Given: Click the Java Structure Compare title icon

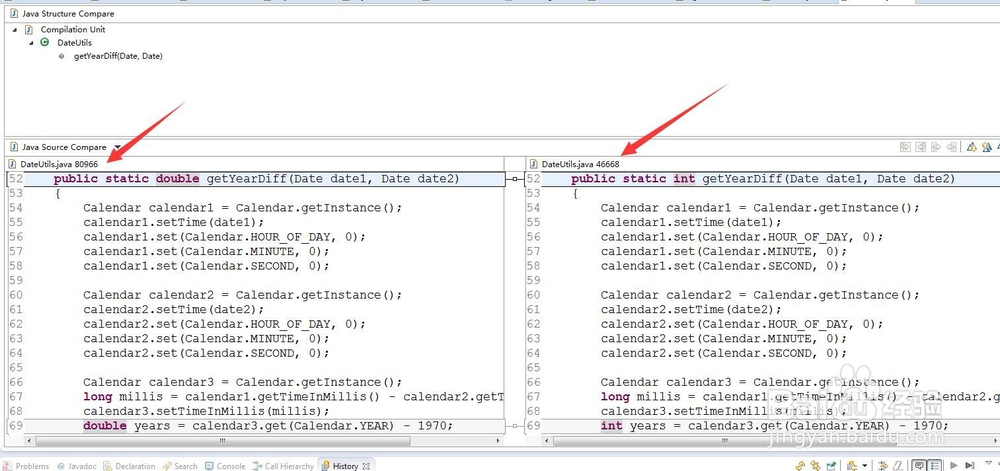Looking at the screenshot, I should tap(13, 13).
